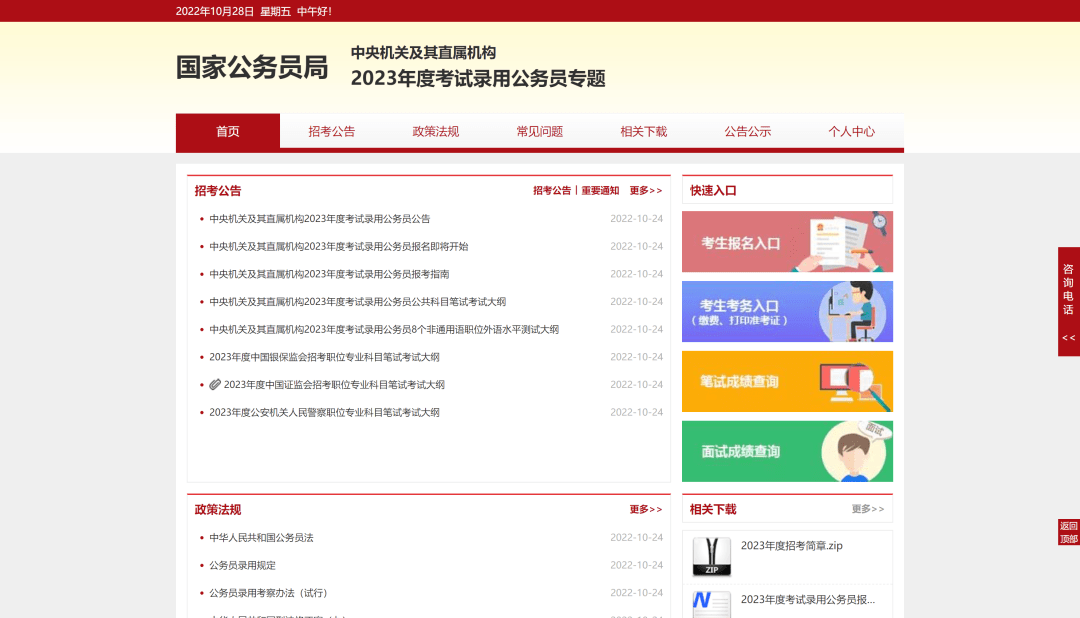Open 公务员录用考察办法（试行） link
Image resolution: width=1080 pixels, height=618 pixels.
[270, 593]
